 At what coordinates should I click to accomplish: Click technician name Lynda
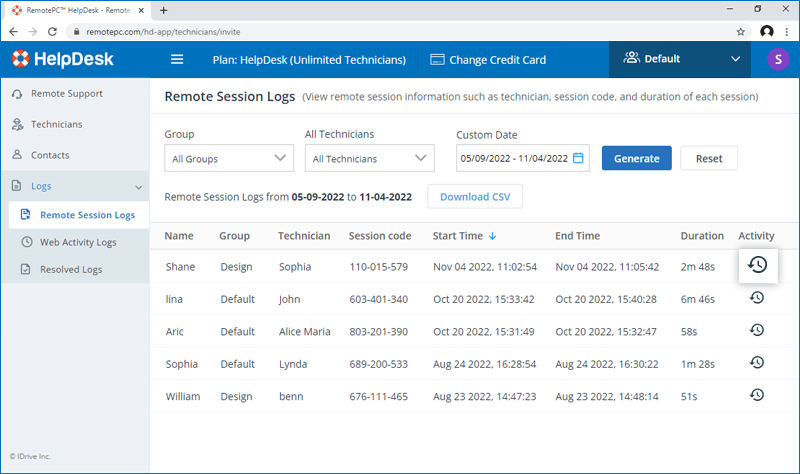(293, 364)
